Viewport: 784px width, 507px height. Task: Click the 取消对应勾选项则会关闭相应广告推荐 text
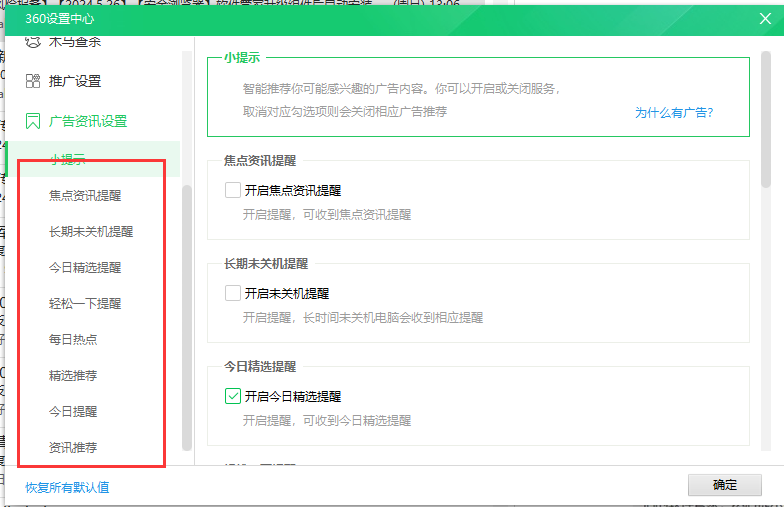click(345, 112)
